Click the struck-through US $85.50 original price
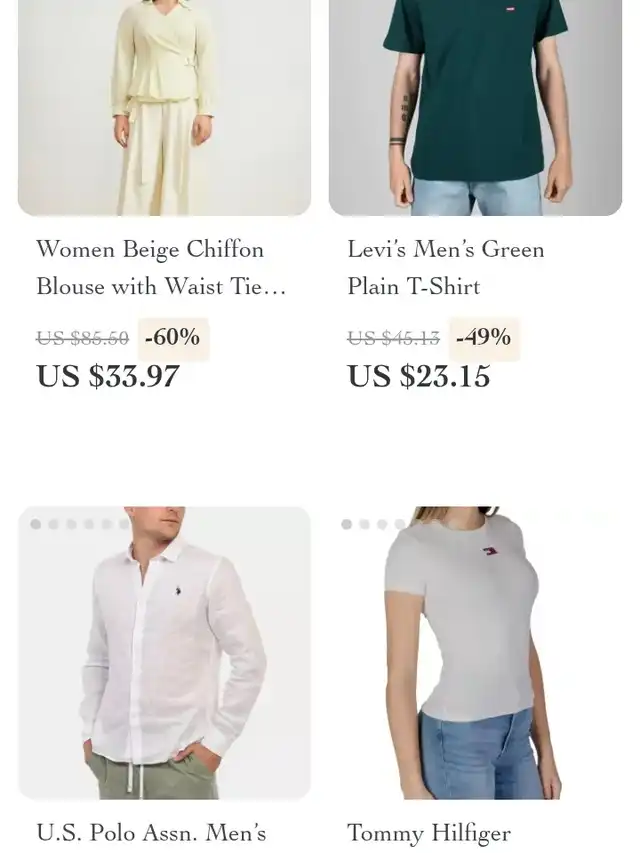 click(x=82, y=338)
